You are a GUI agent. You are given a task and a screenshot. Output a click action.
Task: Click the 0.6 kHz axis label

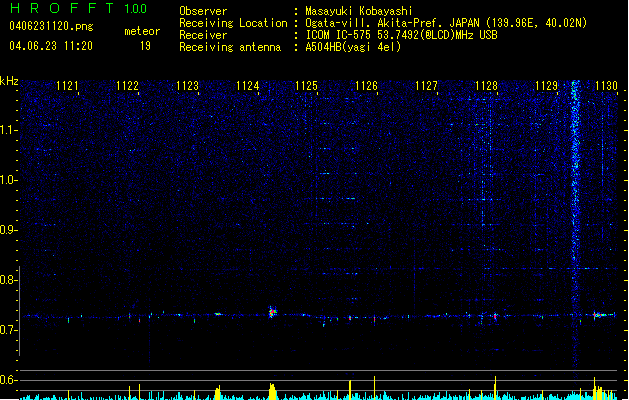(8, 380)
